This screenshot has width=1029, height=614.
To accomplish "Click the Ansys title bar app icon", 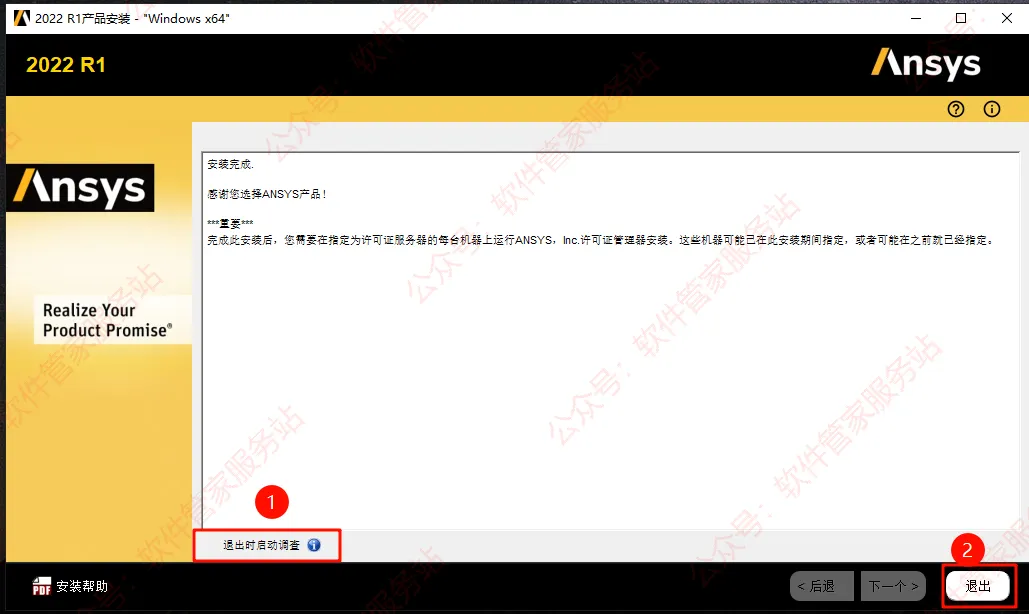I will (x=22, y=18).
